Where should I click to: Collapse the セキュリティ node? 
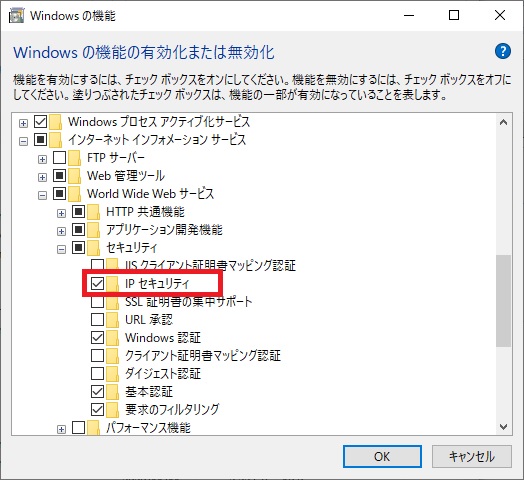(x=61, y=249)
